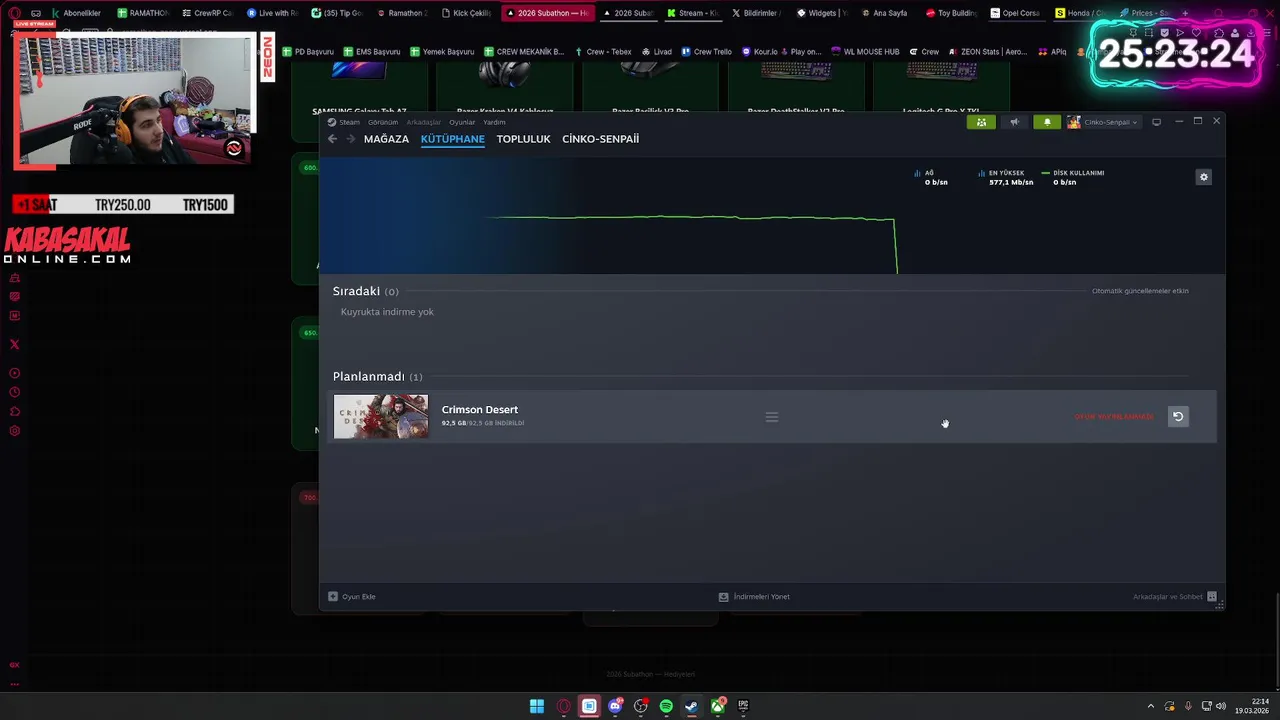Click the volume icon in system tray
This screenshot has width=1280, height=720.
(1221, 706)
